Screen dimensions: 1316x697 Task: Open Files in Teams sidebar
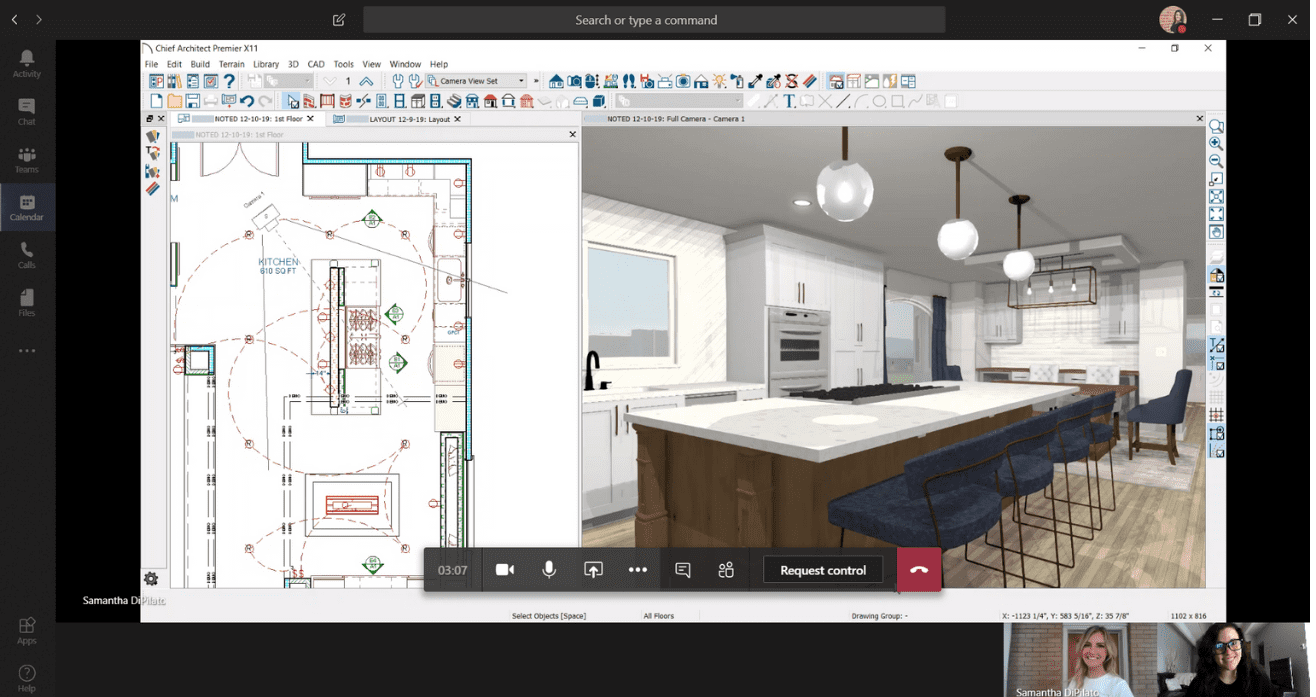tap(27, 304)
